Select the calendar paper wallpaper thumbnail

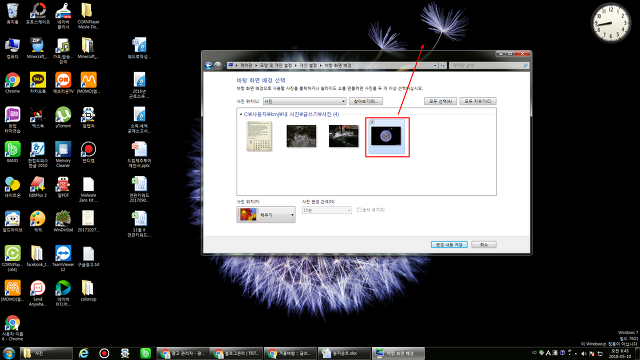coord(259,137)
